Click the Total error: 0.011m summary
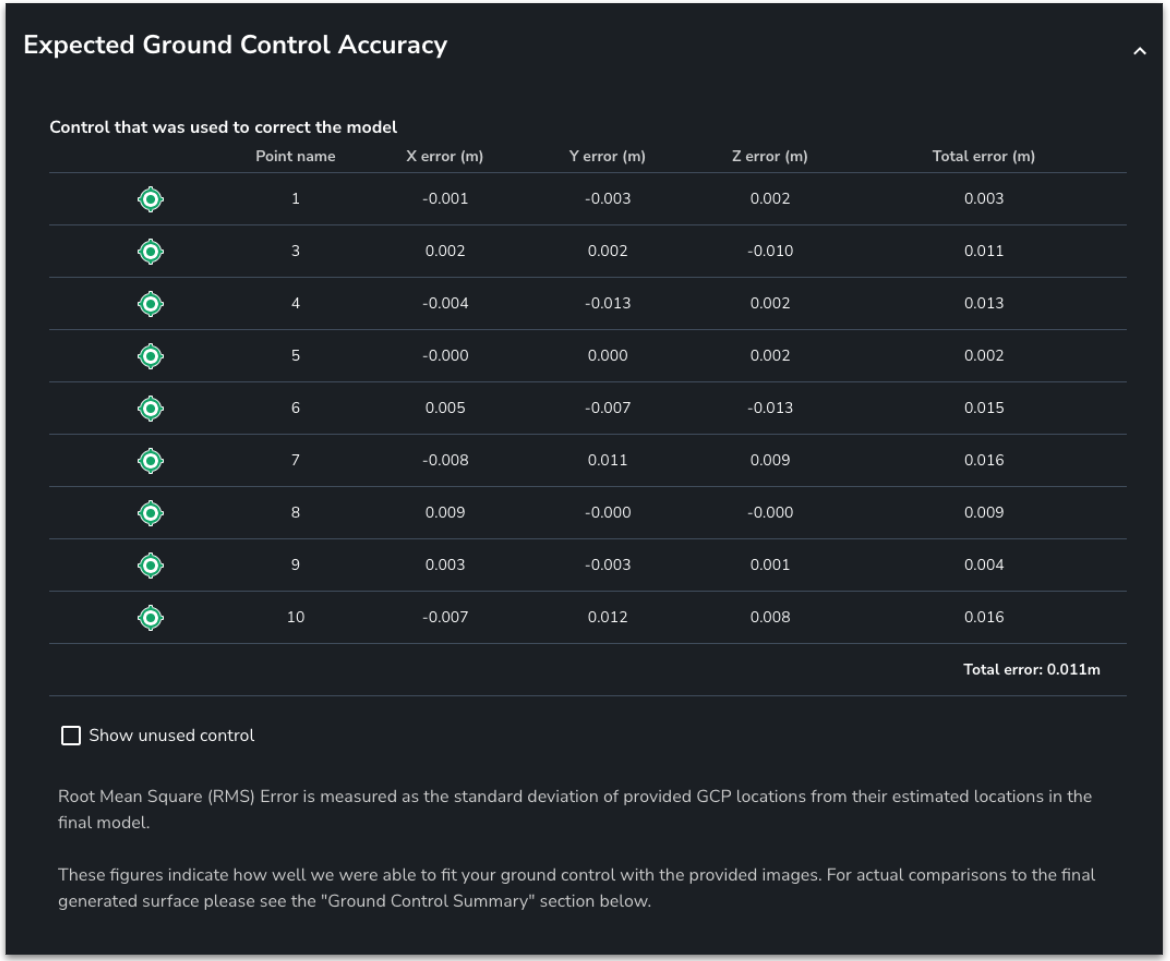The width and height of the screenshot is (1170, 961). 1033,669
